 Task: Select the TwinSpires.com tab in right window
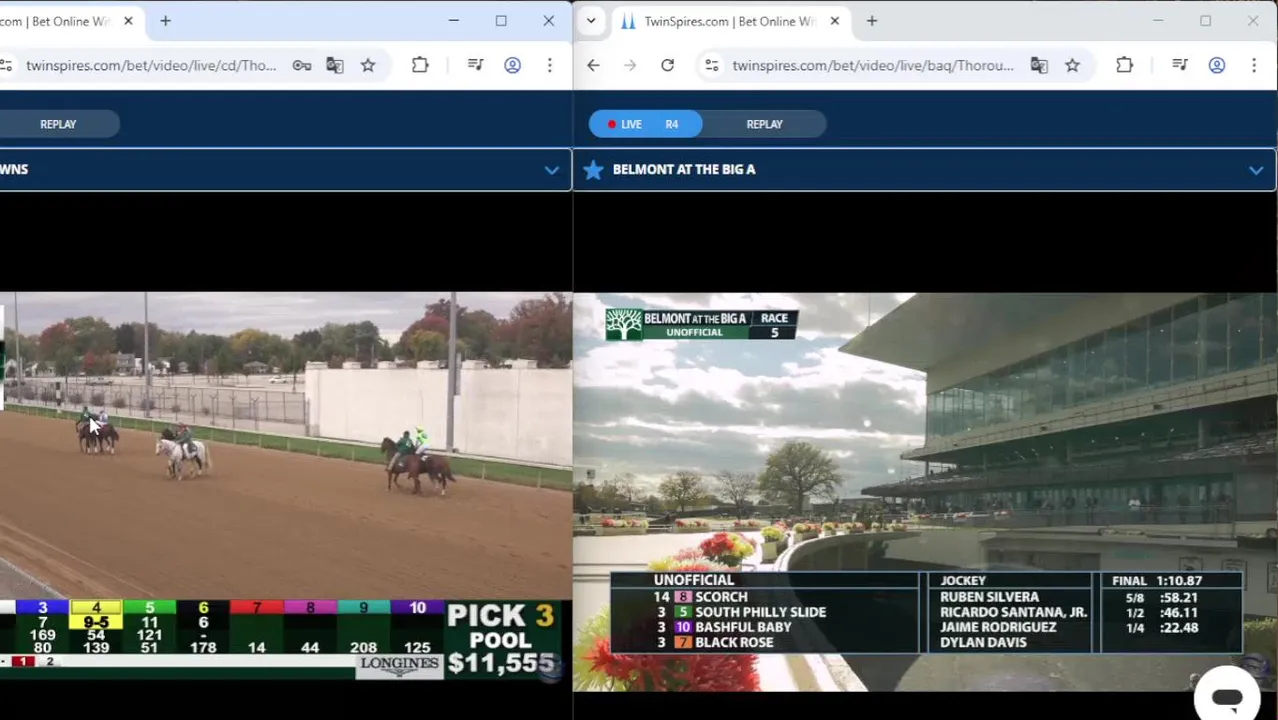tap(730, 21)
